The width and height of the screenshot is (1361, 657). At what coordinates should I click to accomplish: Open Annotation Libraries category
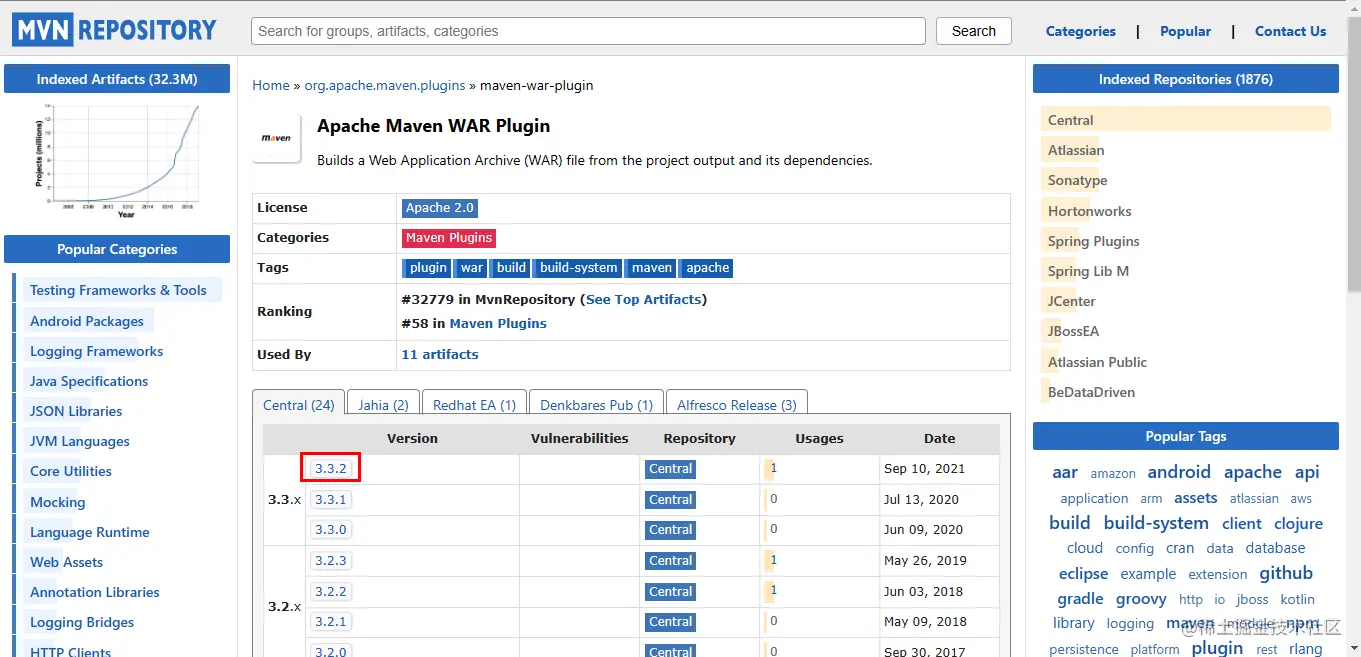[95, 592]
